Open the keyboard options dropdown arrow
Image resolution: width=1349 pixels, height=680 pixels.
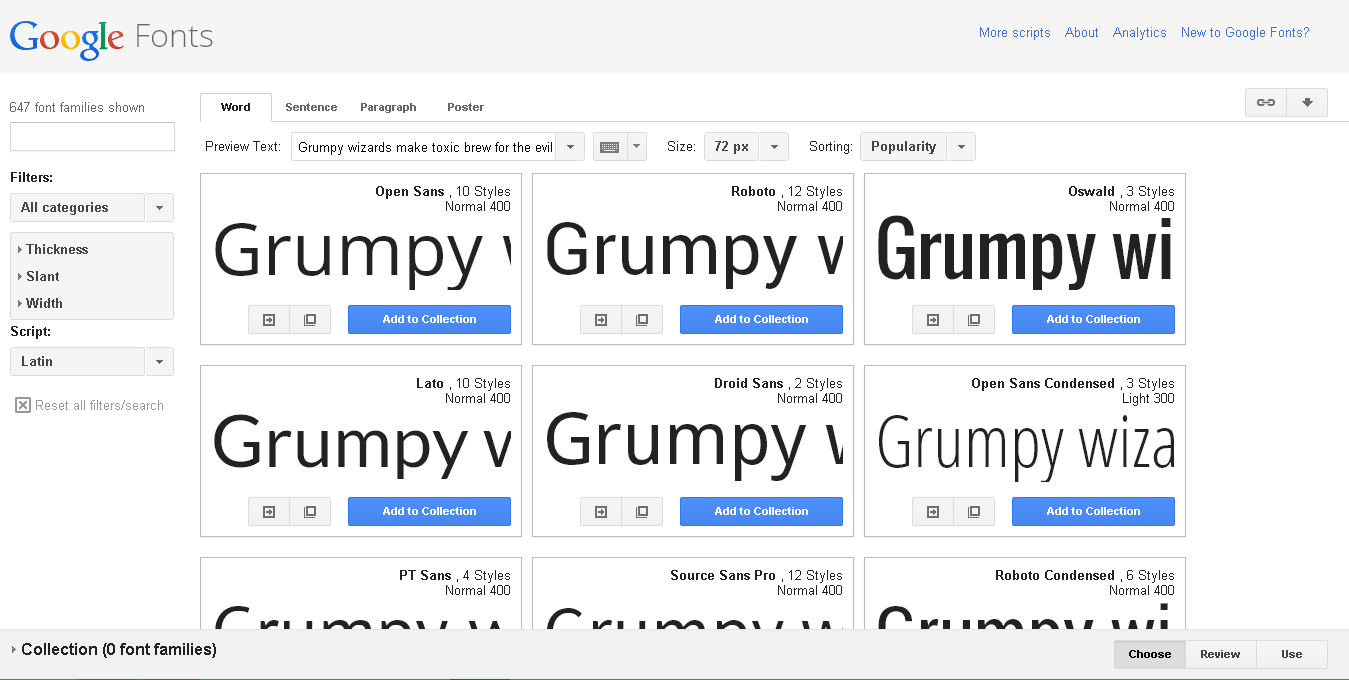pyautogui.click(x=636, y=146)
